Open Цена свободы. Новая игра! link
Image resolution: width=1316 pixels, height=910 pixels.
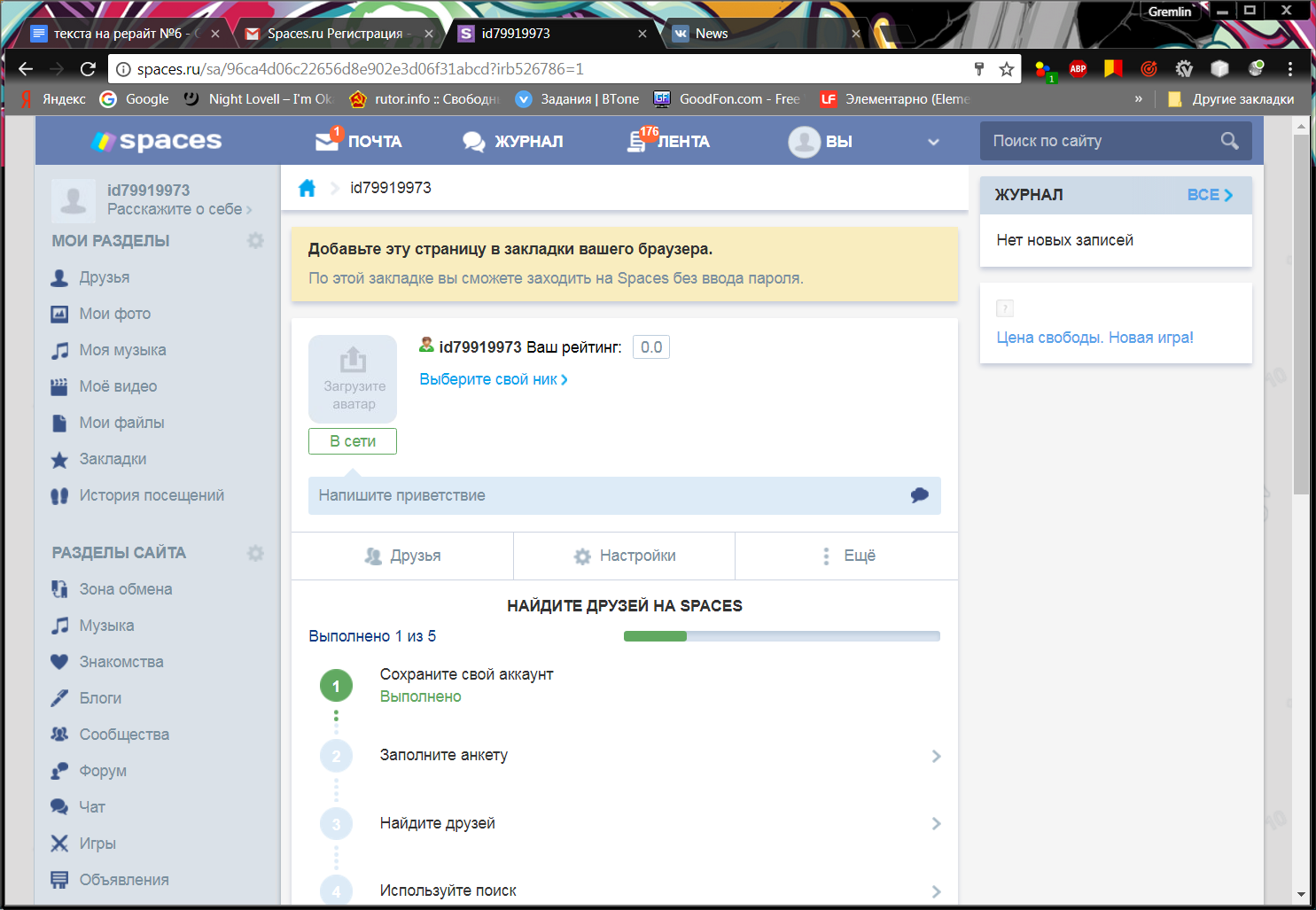1094,338
